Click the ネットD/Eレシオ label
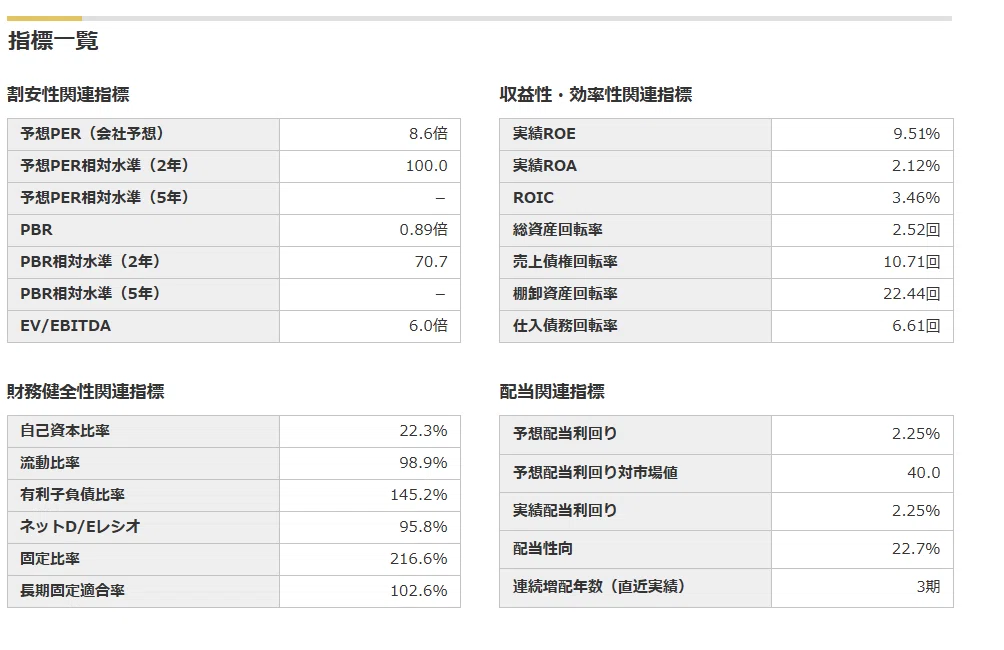 coord(80,527)
